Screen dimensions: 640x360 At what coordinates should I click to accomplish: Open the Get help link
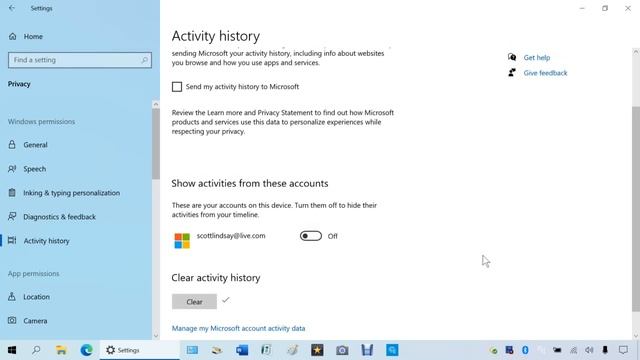pyautogui.click(x=537, y=58)
